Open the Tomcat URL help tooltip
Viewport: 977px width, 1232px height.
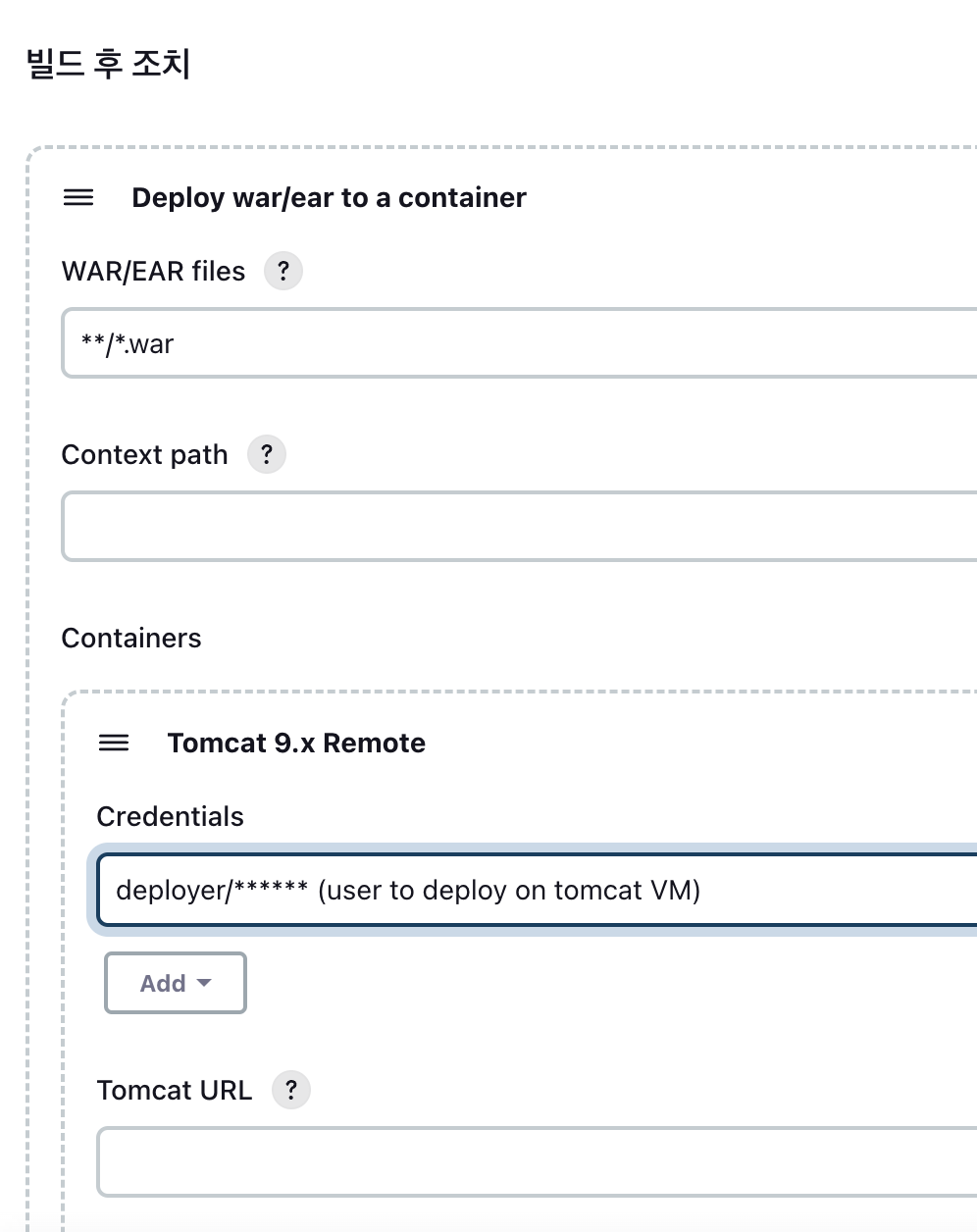[291, 1090]
